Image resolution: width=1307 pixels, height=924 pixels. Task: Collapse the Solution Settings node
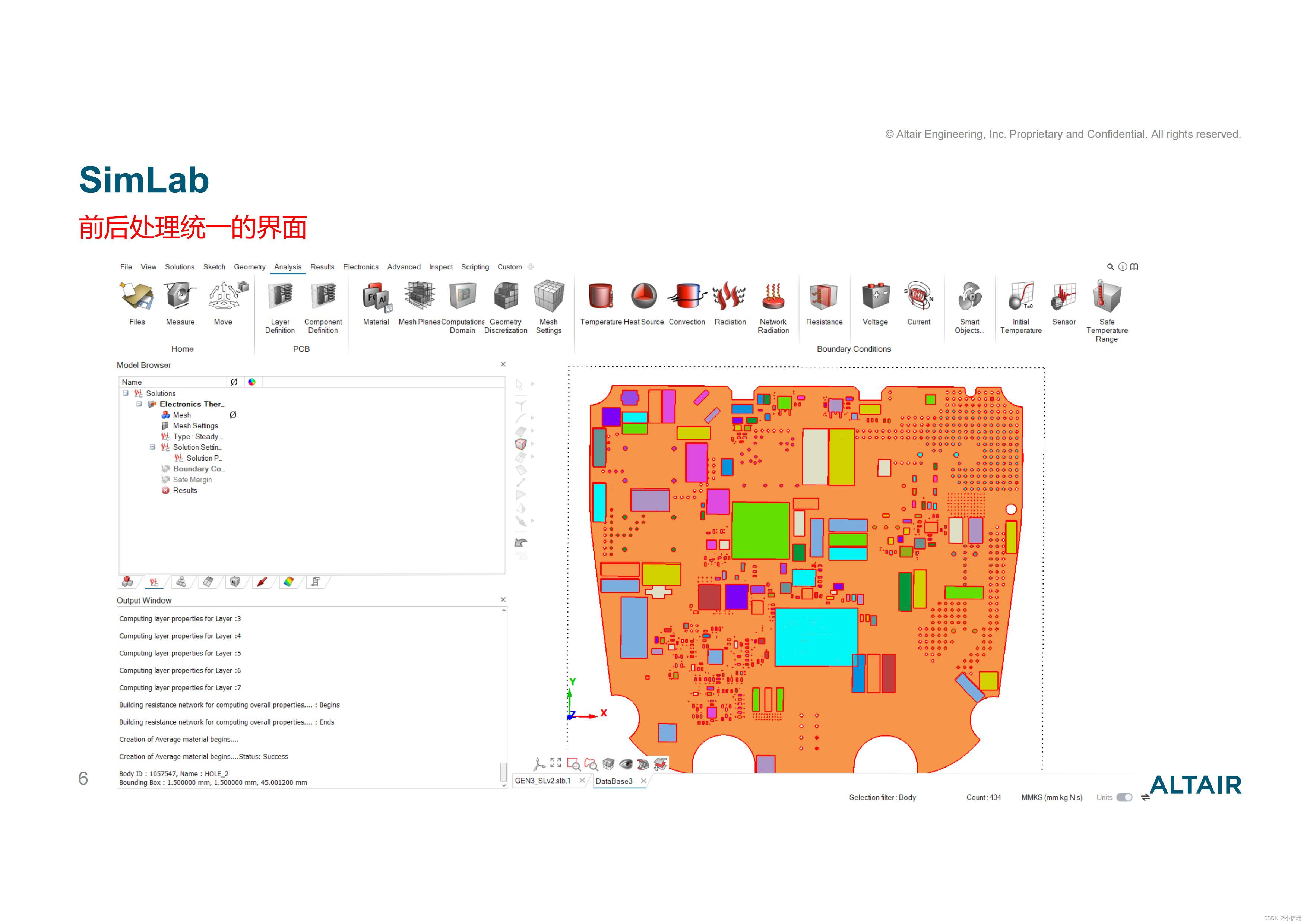tap(152, 447)
